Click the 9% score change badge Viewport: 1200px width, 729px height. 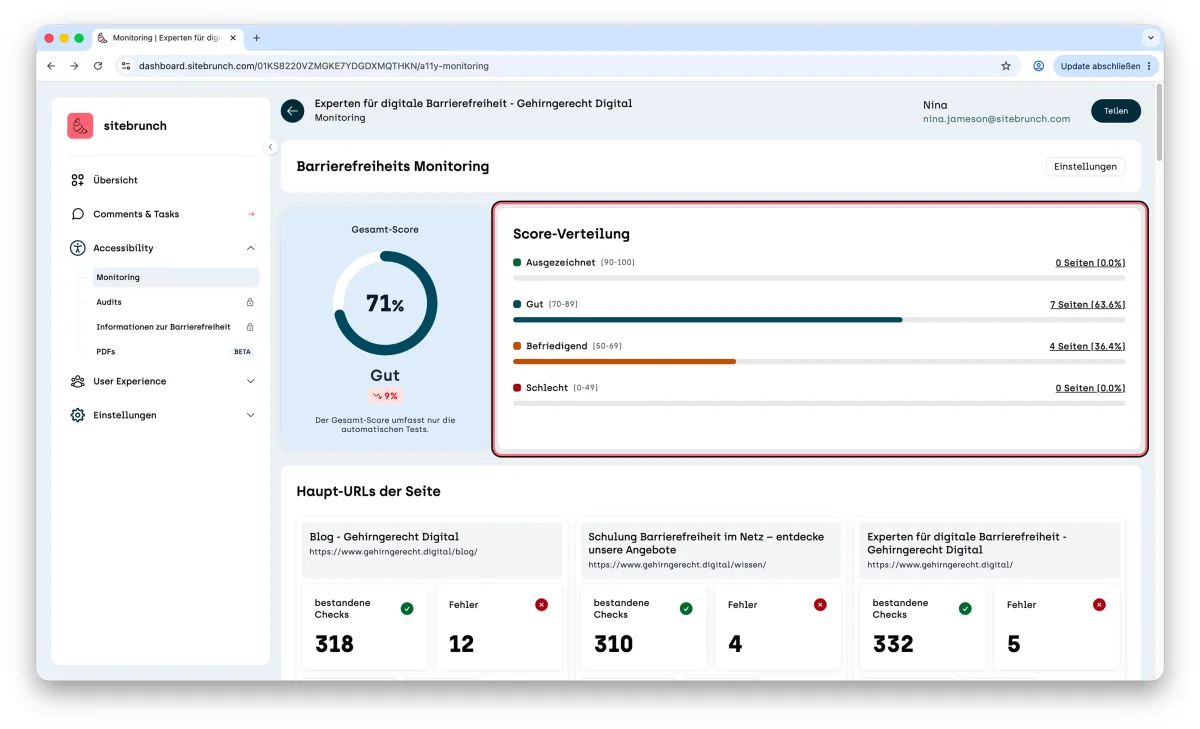click(385, 396)
